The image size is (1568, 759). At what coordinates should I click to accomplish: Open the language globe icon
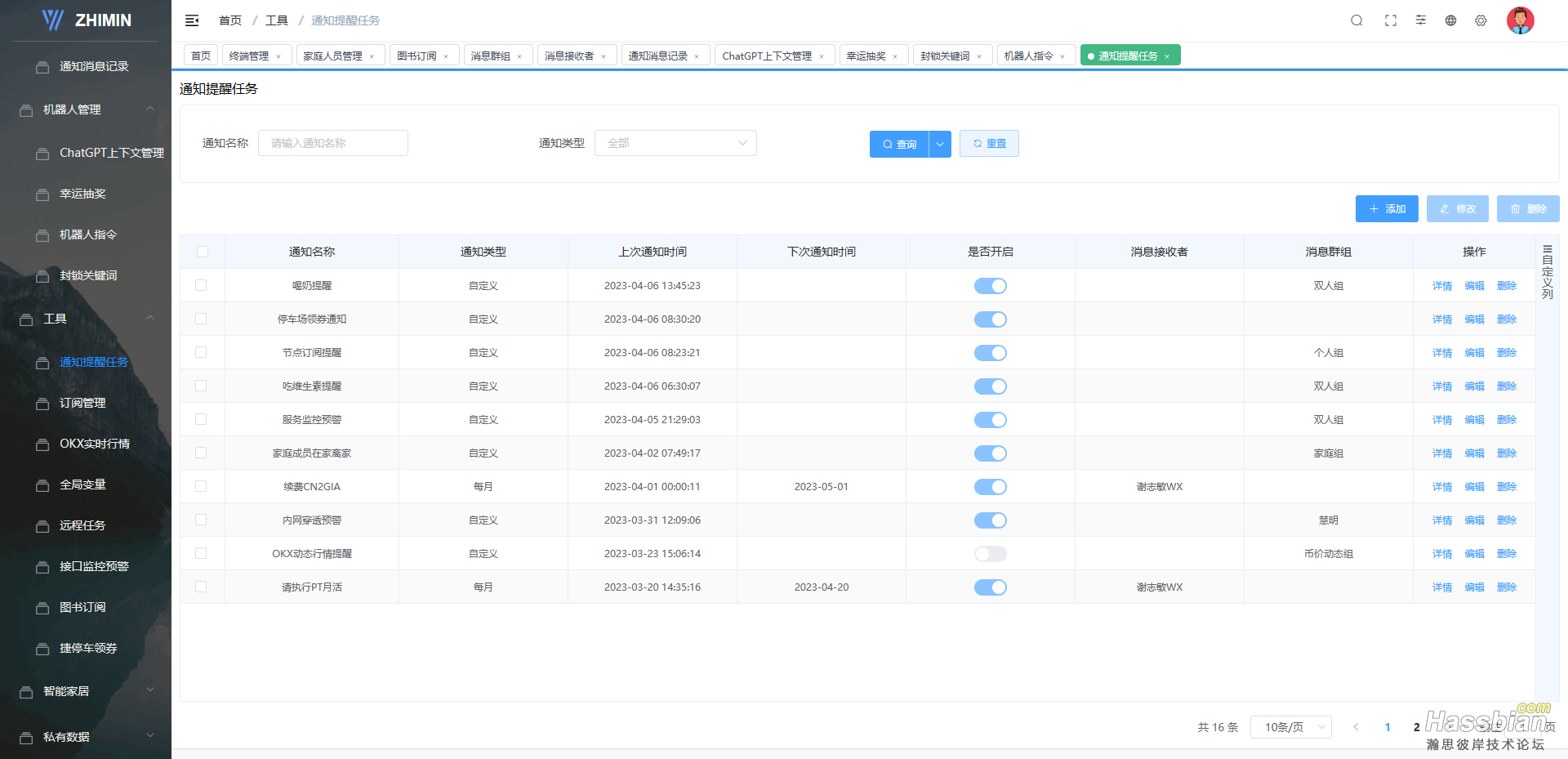tap(1450, 20)
